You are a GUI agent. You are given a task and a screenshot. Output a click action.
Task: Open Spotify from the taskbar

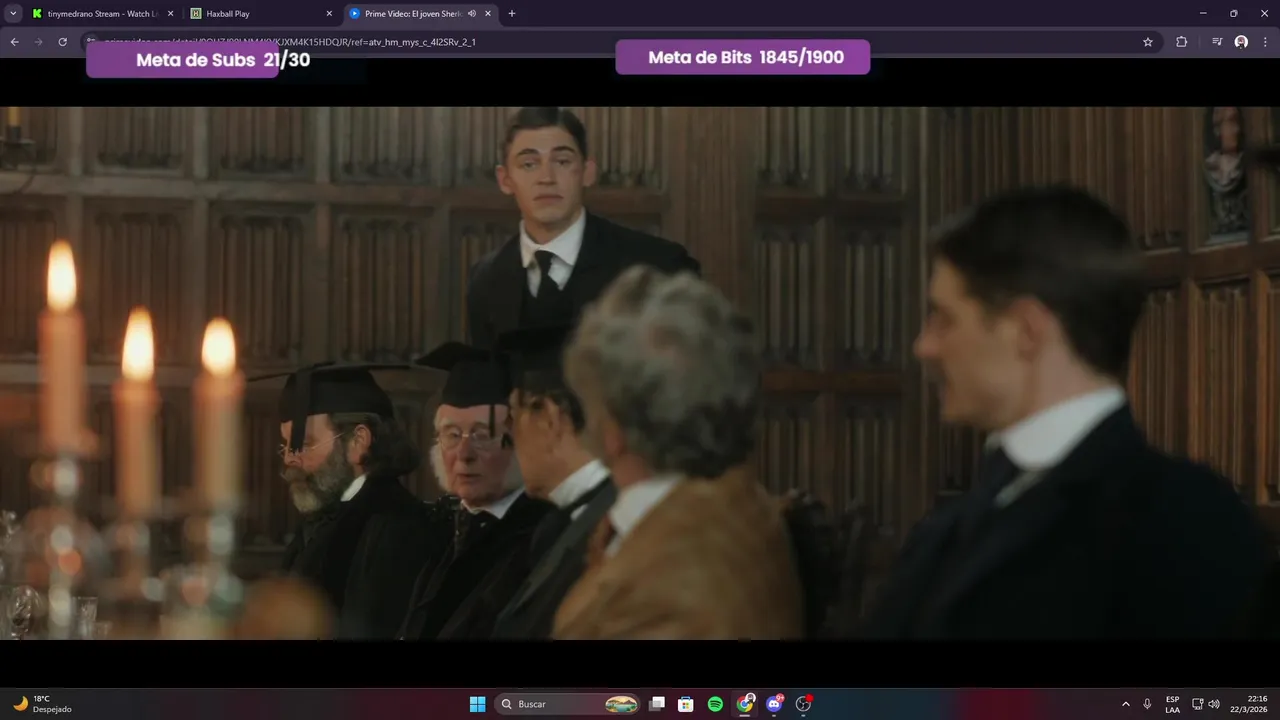pyautogui.click(x=715, y=704)
